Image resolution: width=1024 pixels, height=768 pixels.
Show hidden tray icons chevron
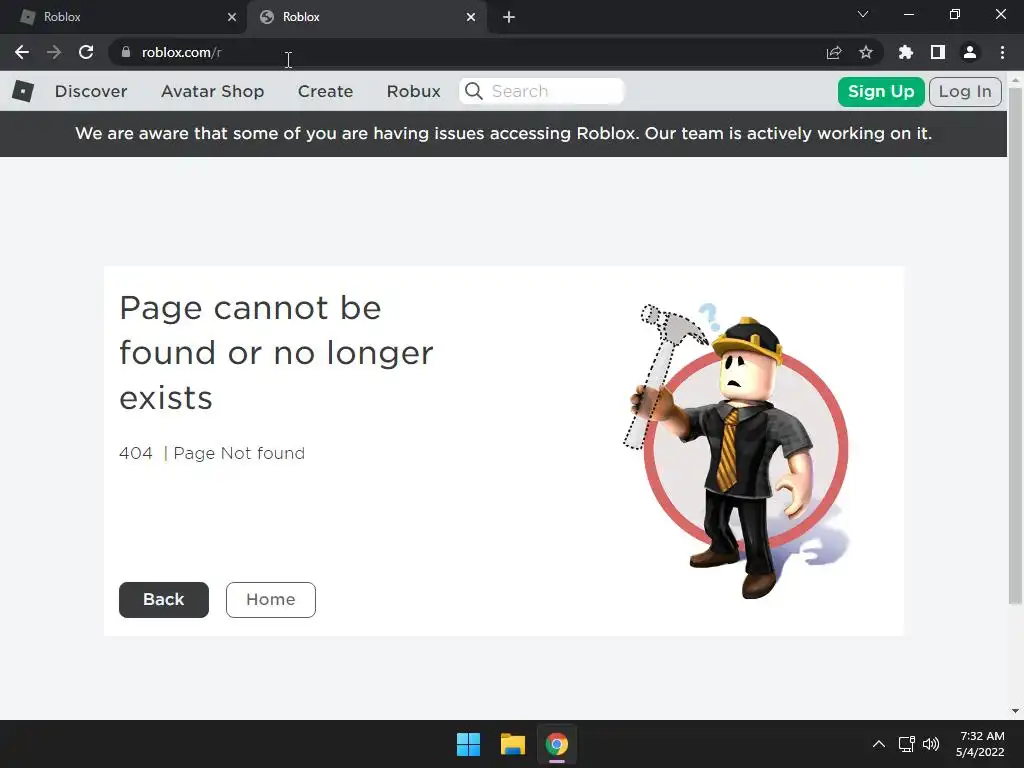tap(879, 744)
